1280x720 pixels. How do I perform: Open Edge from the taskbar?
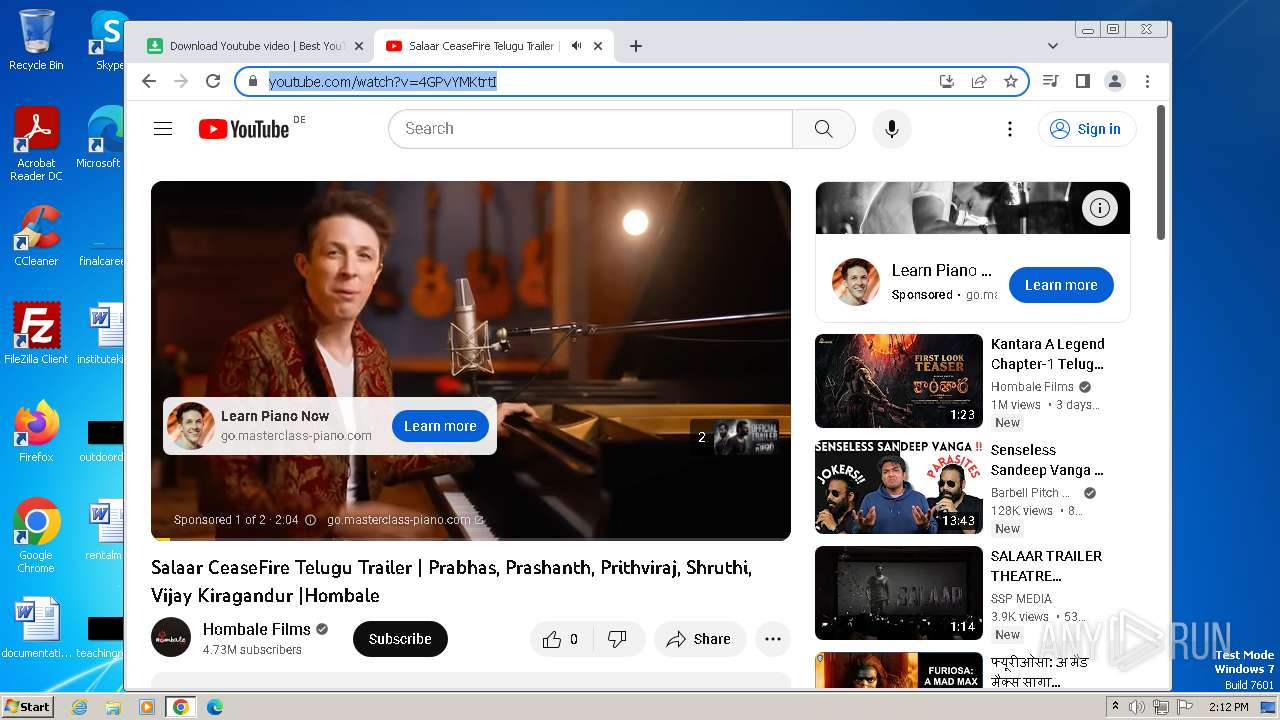215,707
